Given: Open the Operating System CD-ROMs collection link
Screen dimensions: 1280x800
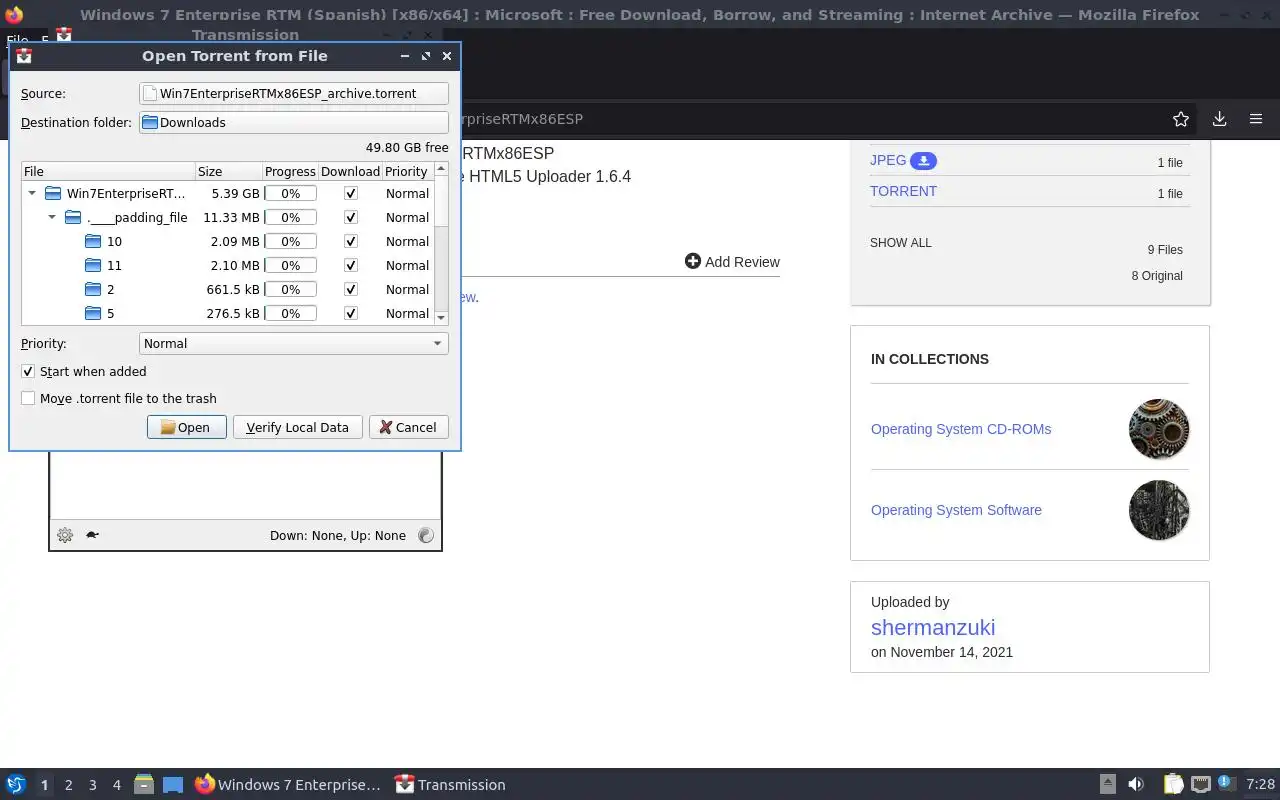Looking at the screenshot, I should point(961,429).
